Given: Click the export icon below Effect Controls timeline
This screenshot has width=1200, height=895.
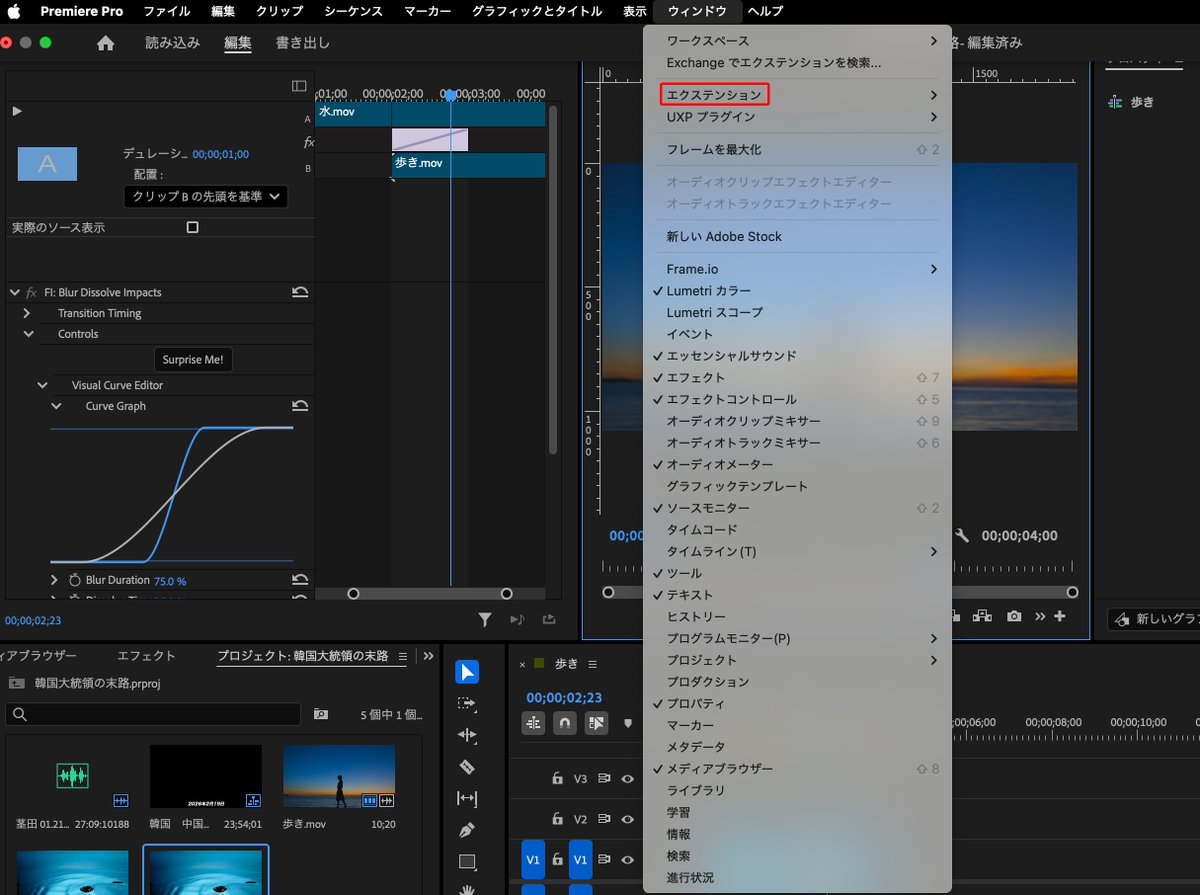Looking at the screenshot, I should pyautogui.click(x=549, y=620).
